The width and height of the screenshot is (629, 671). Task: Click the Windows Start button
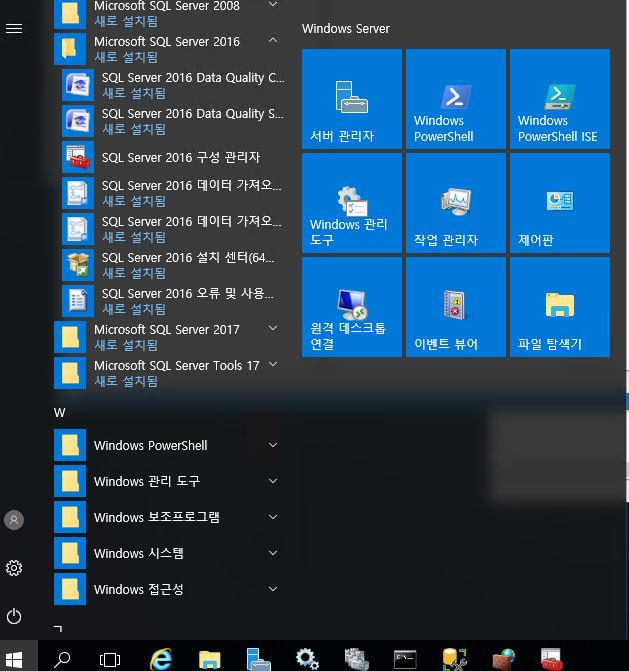tap(14, 659)
